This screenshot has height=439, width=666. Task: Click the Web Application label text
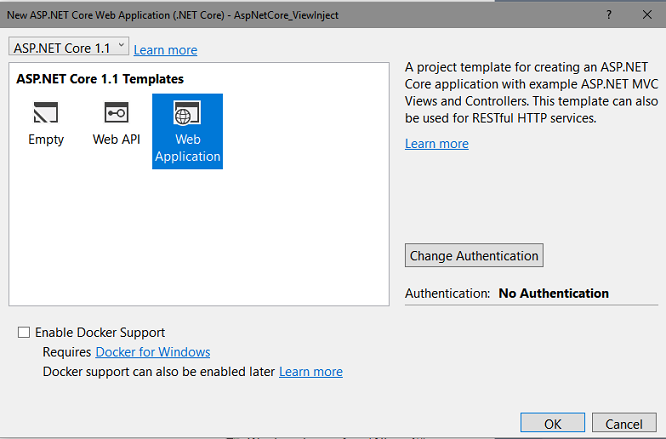(x=187, y=148)
